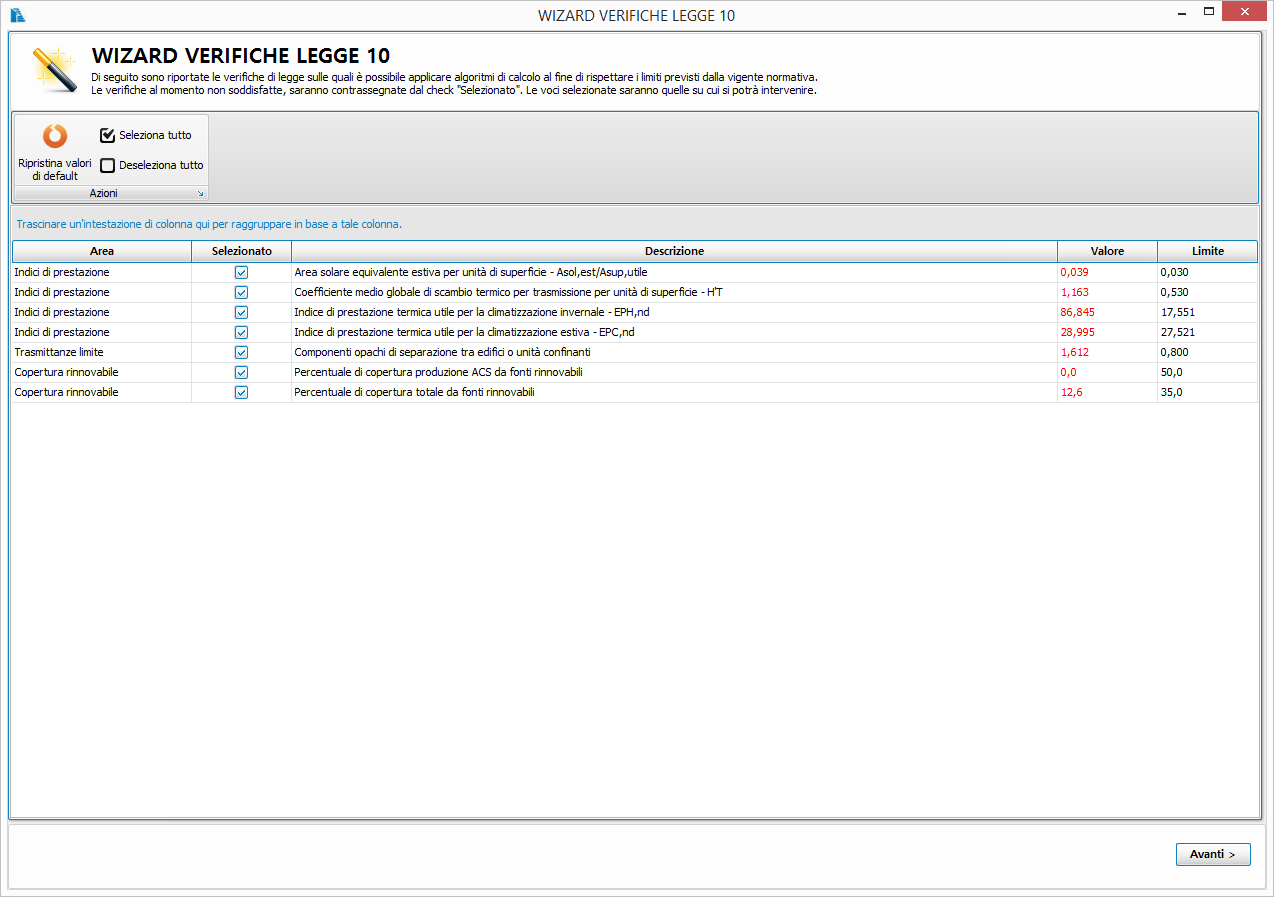
Task: Deselect the EPH,nd invernale row checkbox
Action: (x=241, y=312)
